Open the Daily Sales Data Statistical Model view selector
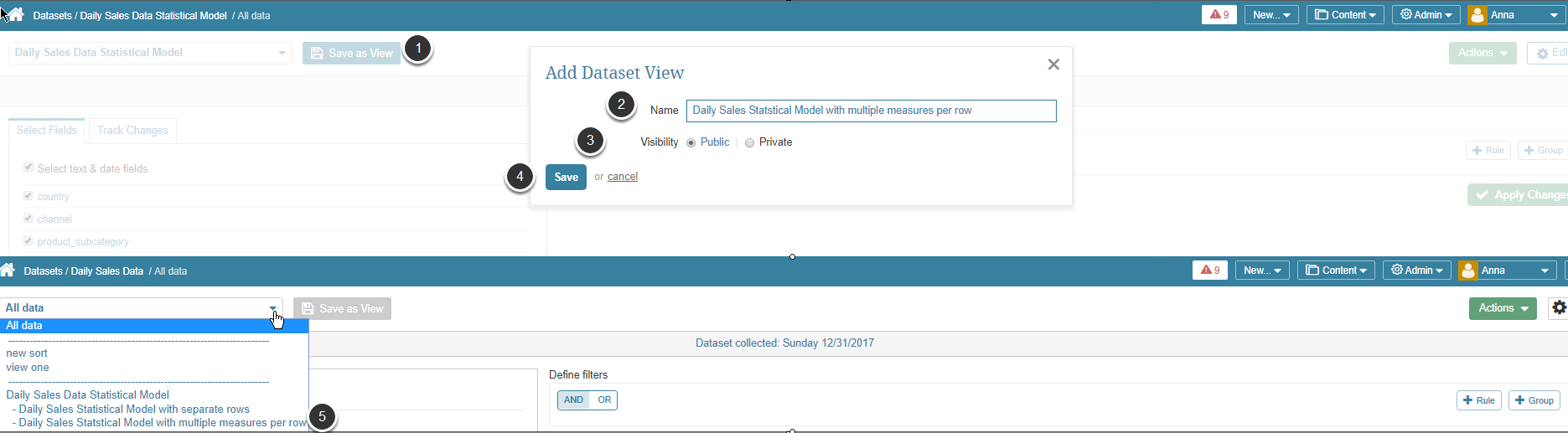The width and height of the screenshot is (1568, 433). tap(150, 53)
